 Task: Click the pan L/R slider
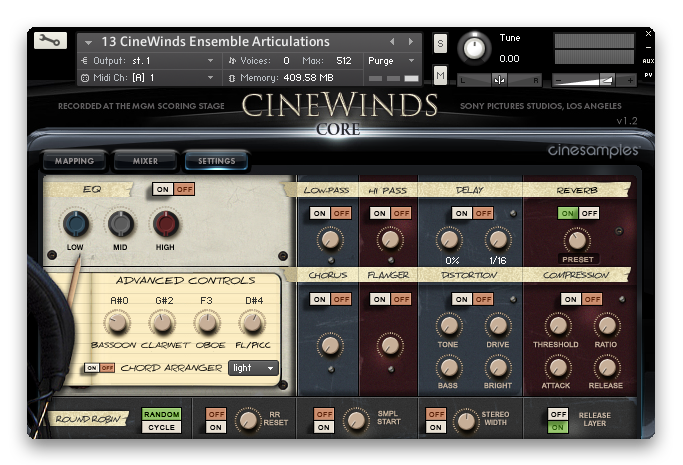pyautogui.click(x=499, y=80)
